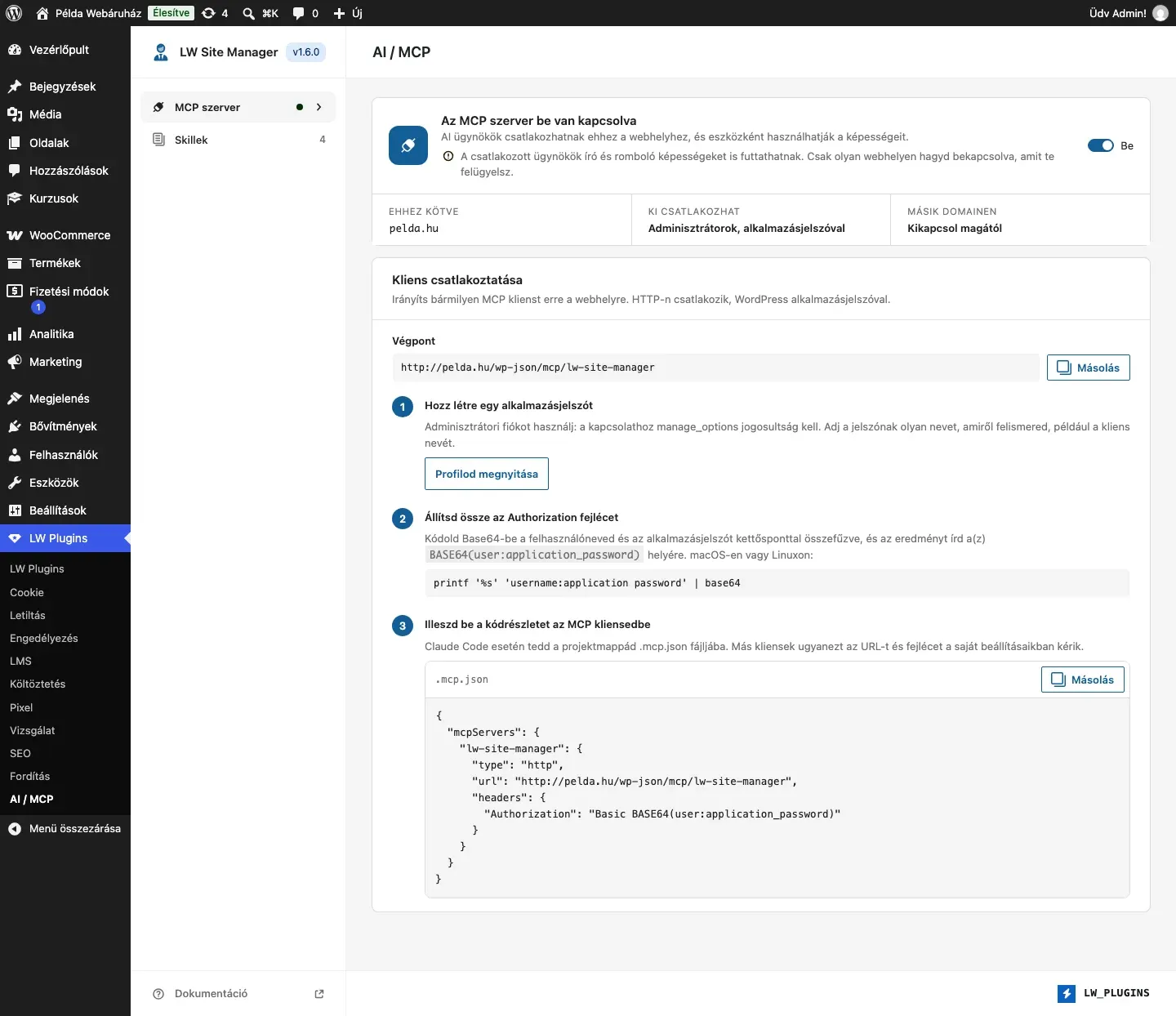This screenshot has width=1176, height=1016.
Task: Open the SEO submenu item
Action: 20,753
